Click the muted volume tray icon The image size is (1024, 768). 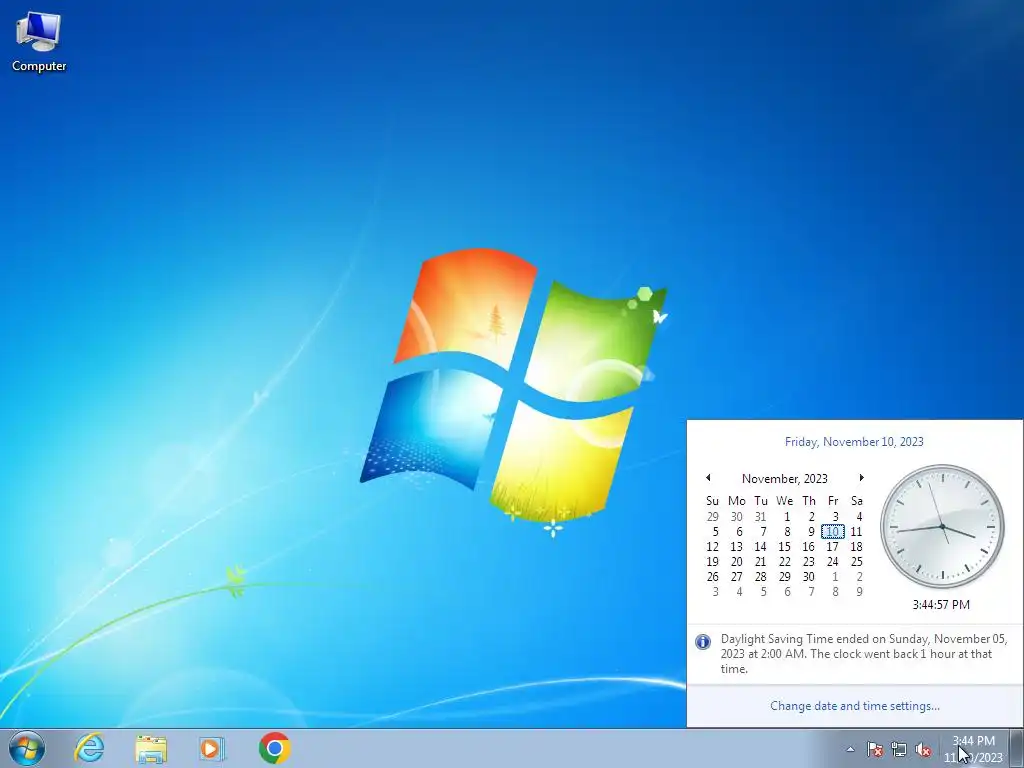(x=923, y=749)
